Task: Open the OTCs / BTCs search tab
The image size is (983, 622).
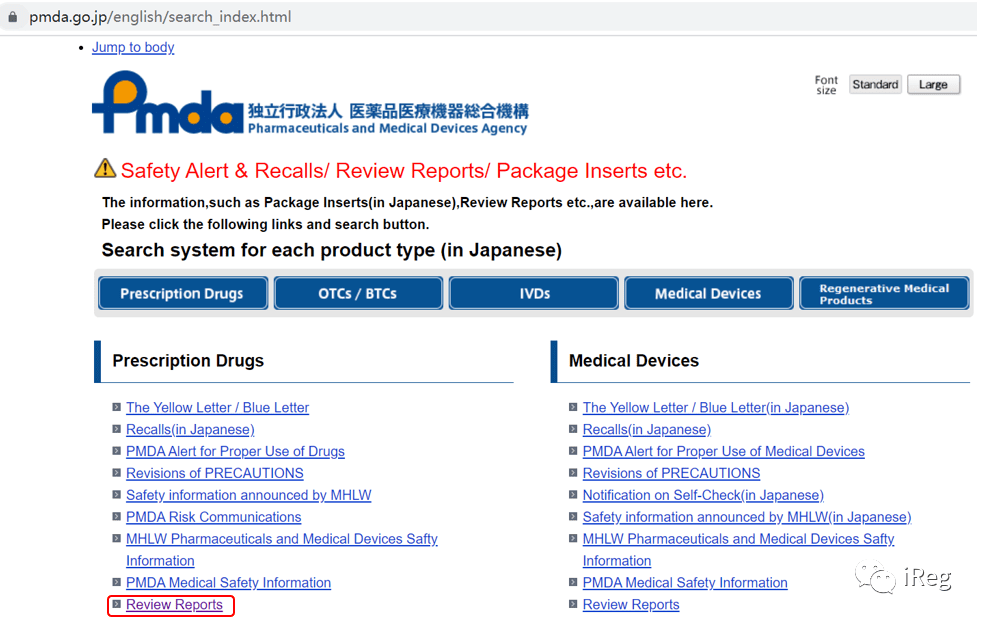Action: pos(358,293)
